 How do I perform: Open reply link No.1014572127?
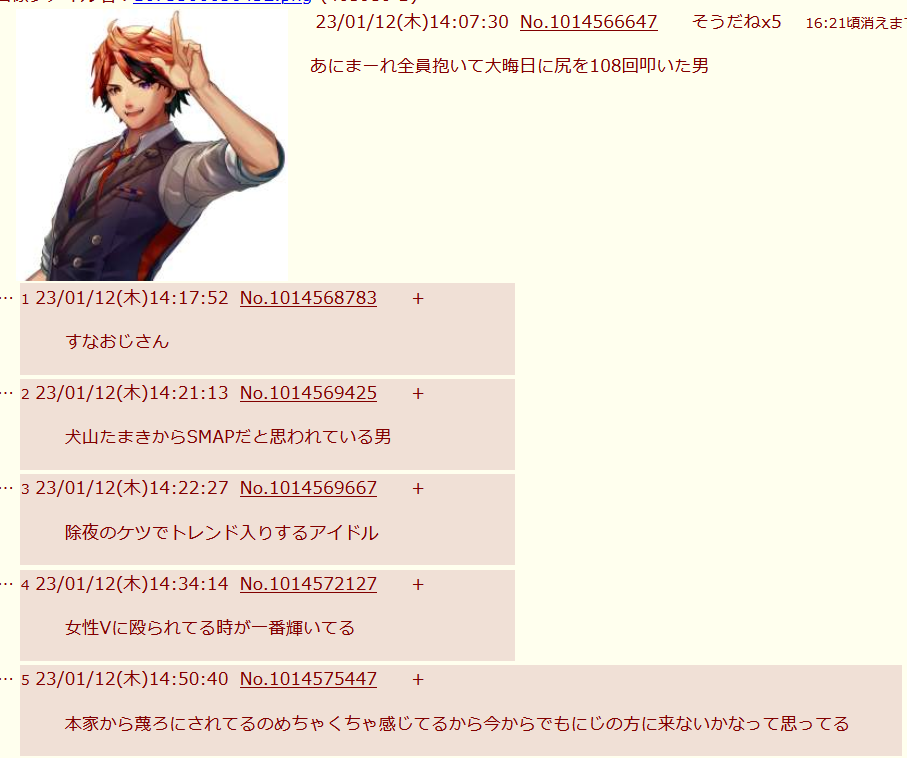pyautogui.click(x=308, y=584)
